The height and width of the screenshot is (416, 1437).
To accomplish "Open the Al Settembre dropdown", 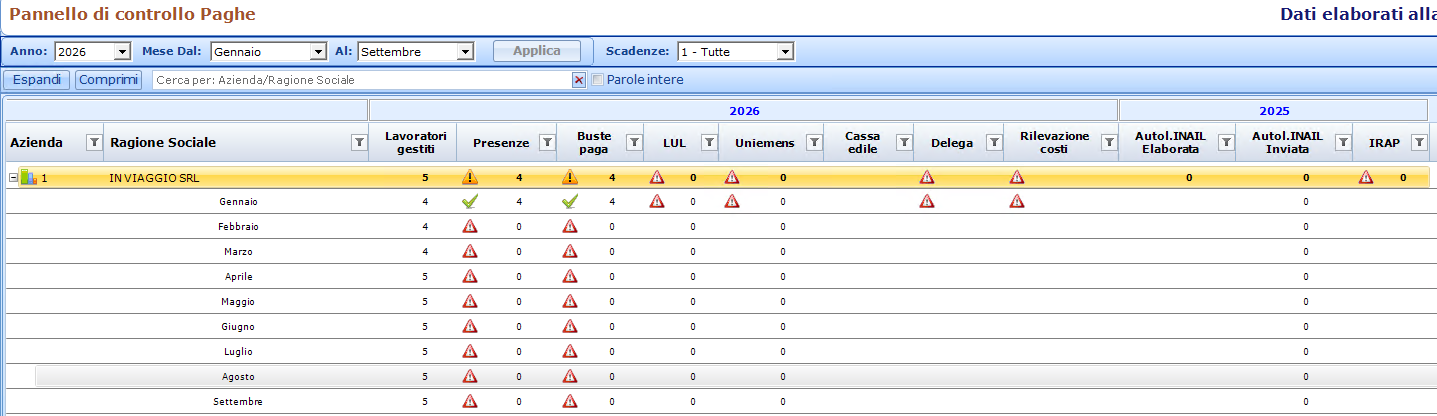I will point(465,51).
